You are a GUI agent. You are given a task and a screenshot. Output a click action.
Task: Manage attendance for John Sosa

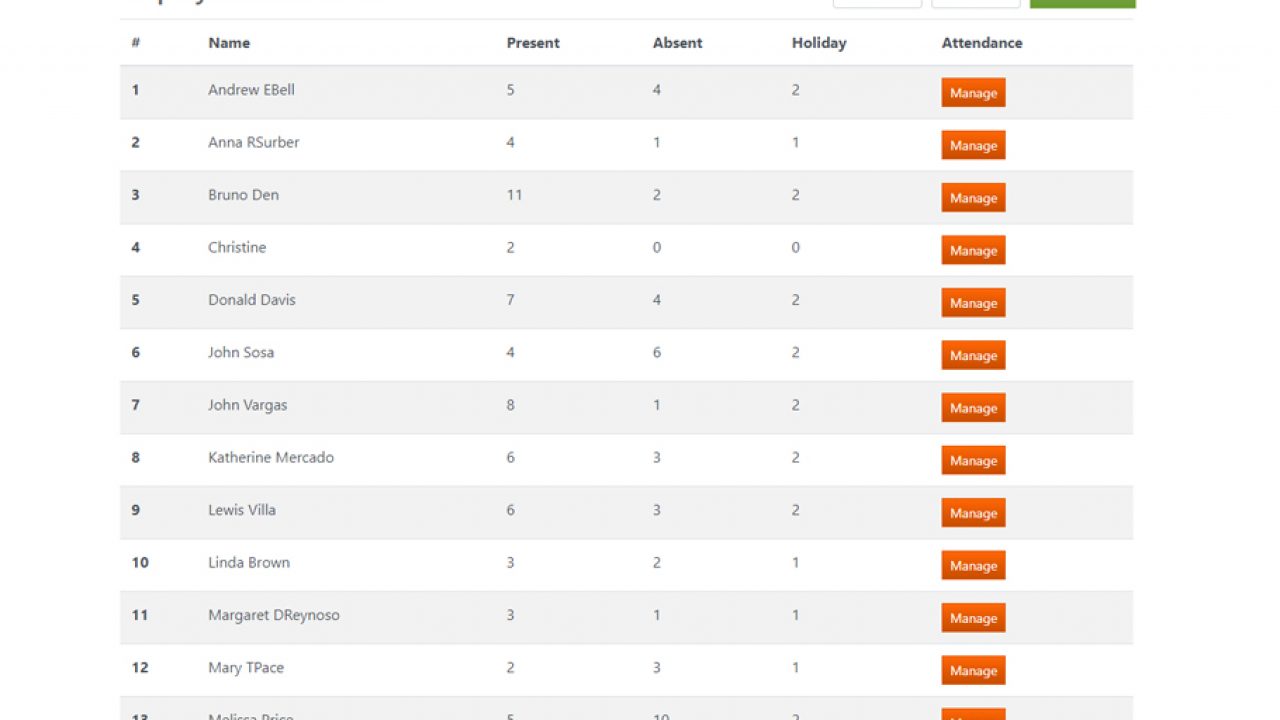973,355
